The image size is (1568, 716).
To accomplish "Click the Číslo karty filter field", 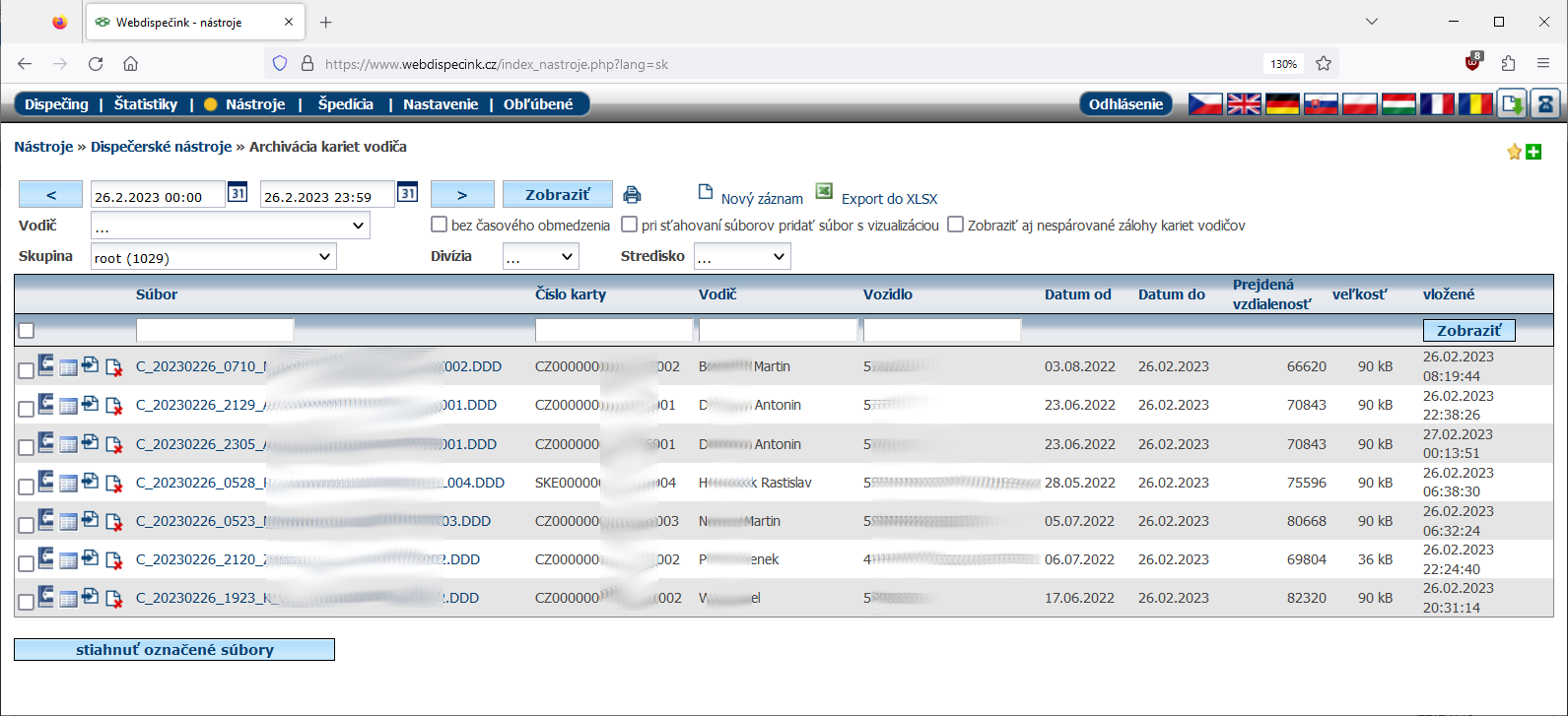I will [613, 330].
